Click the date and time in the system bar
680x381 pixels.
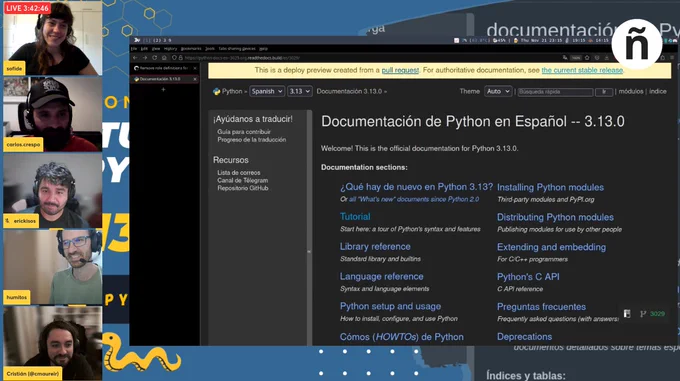541,40
